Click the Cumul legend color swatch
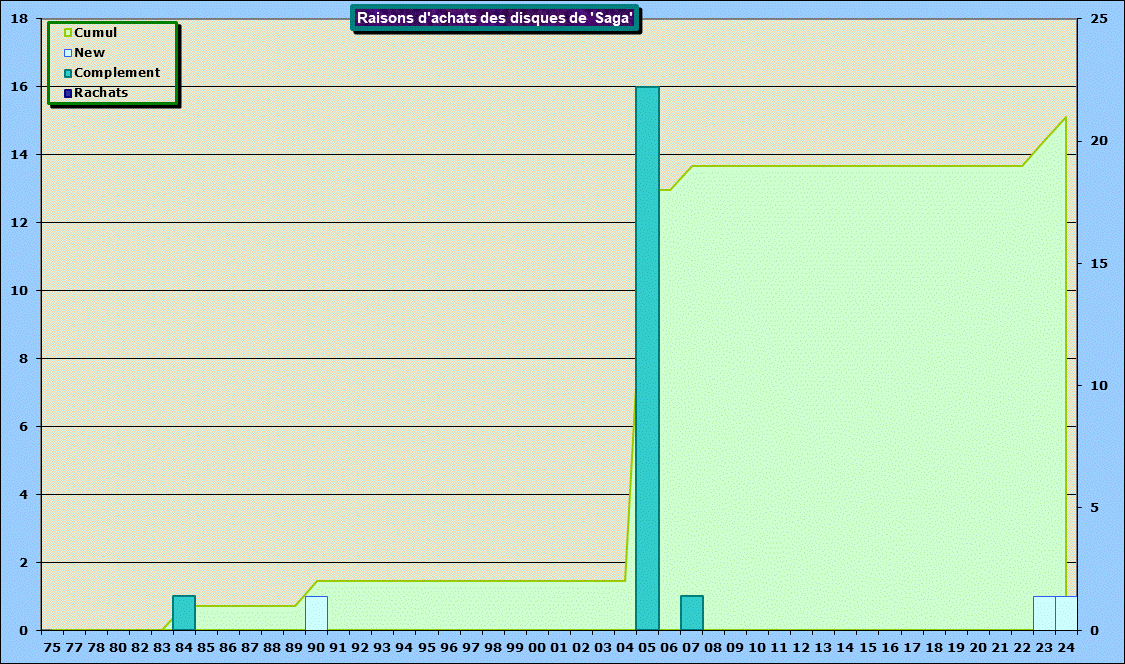 (x=68, y=33)
